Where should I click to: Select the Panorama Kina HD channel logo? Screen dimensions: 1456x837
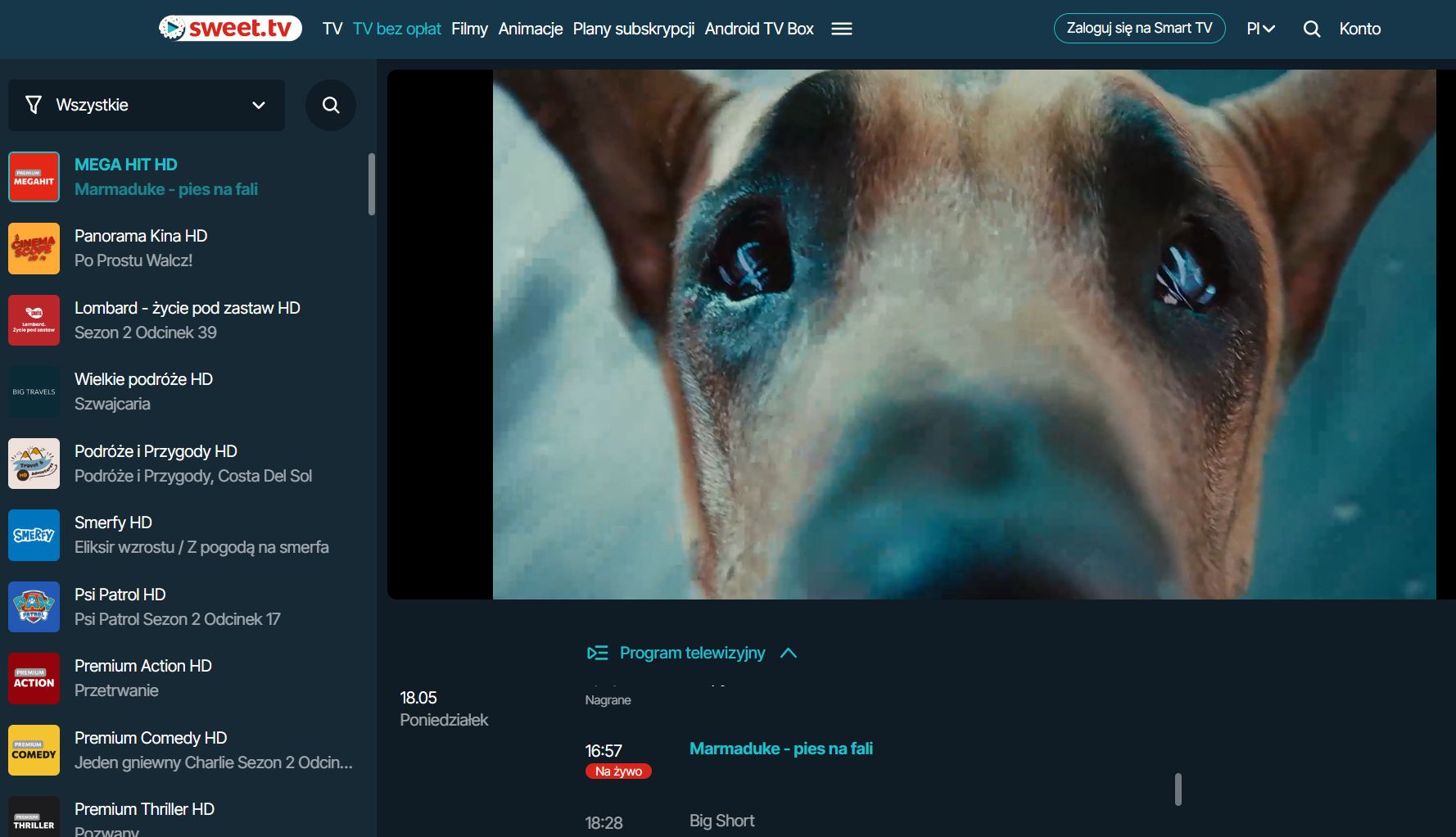pyautogui.click(x=34, y=248)
